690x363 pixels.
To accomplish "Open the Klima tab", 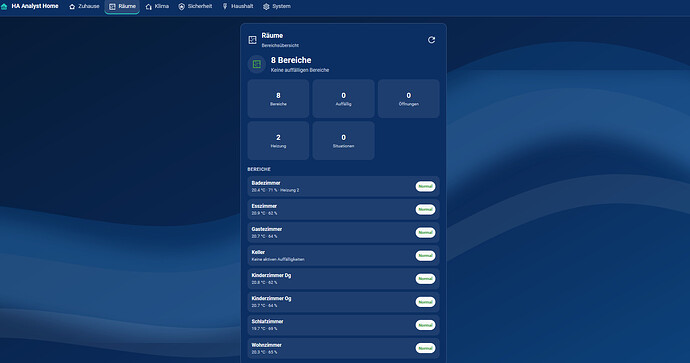I will click(x=157, y=7).
